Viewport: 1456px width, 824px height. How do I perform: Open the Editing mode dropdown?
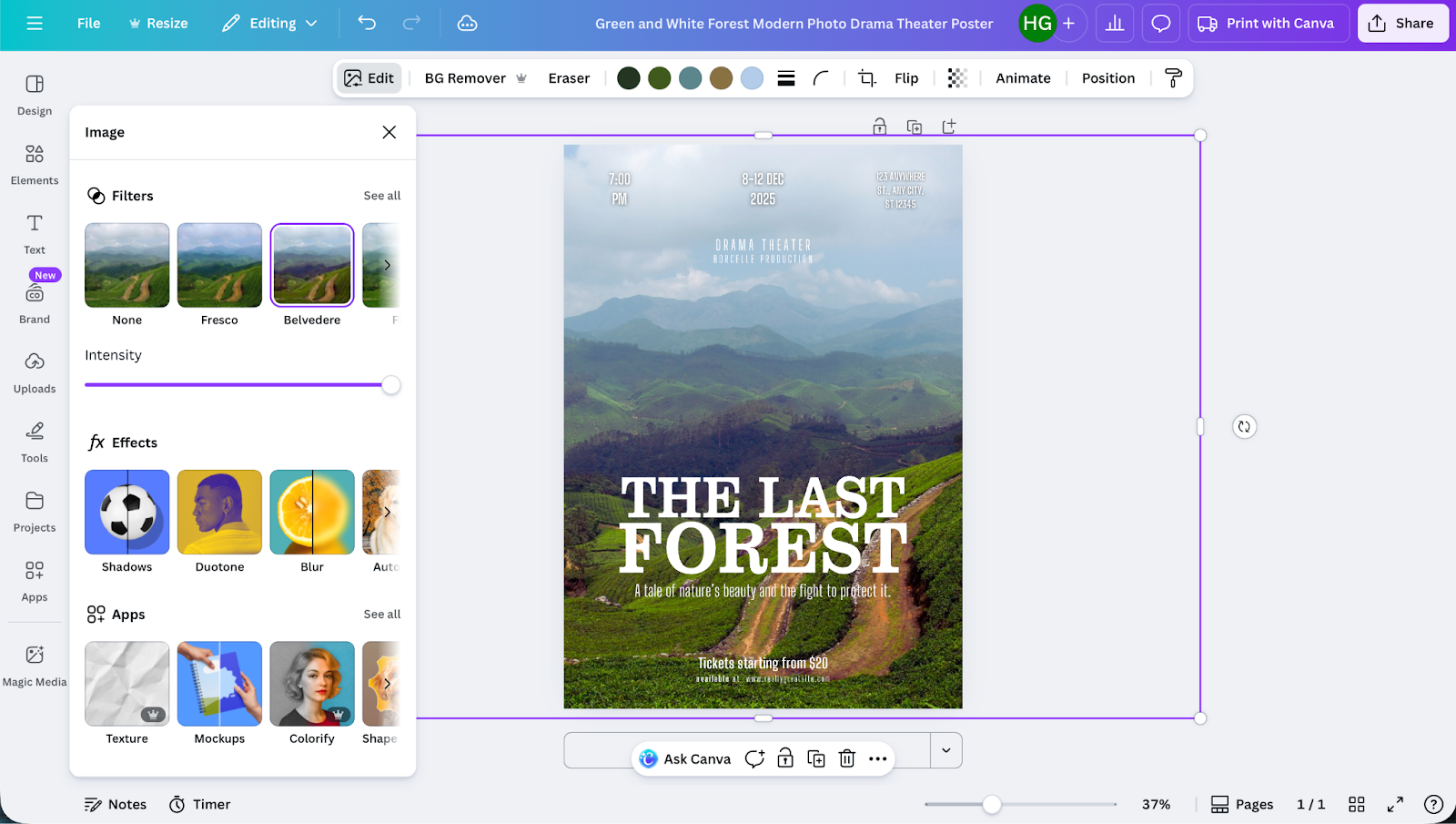269,23
